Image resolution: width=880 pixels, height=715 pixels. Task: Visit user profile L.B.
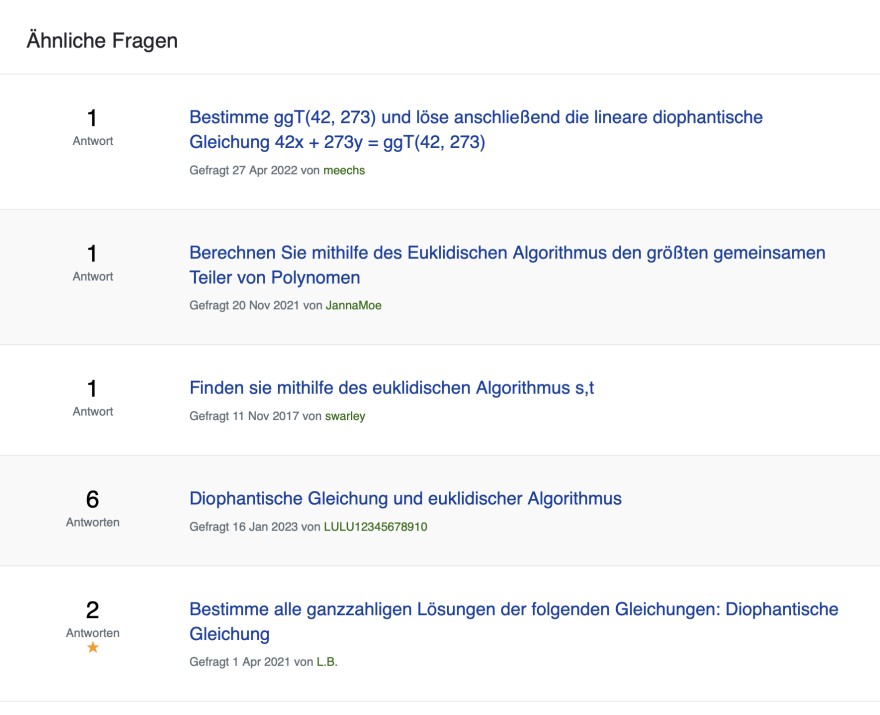pyautogui.click(x=327, y=662)
